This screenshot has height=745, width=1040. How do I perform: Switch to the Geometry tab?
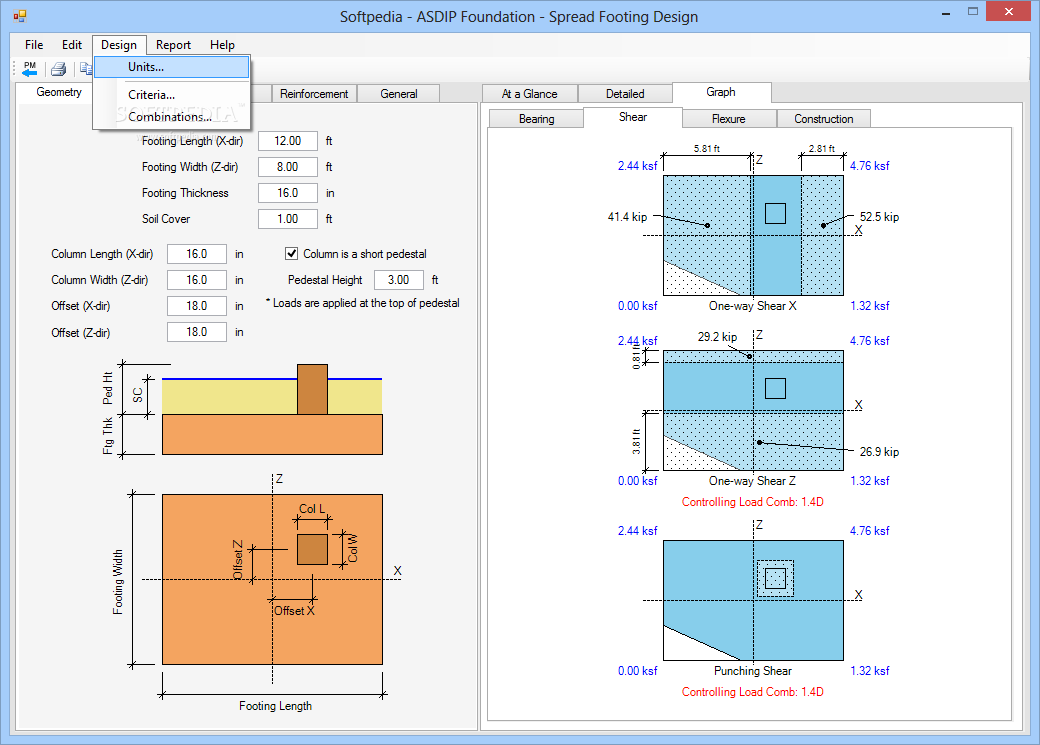click(x=59, y=92)
